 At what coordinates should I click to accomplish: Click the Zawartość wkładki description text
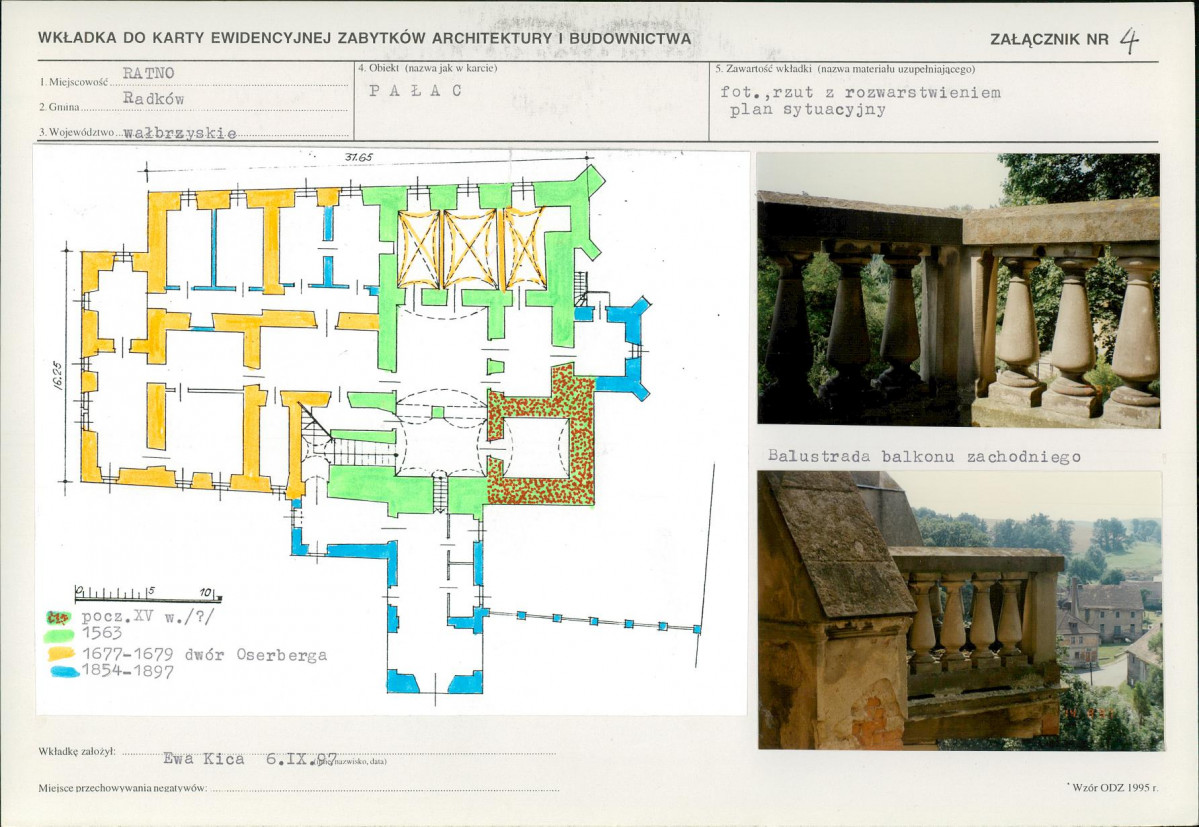pos(860,101)
